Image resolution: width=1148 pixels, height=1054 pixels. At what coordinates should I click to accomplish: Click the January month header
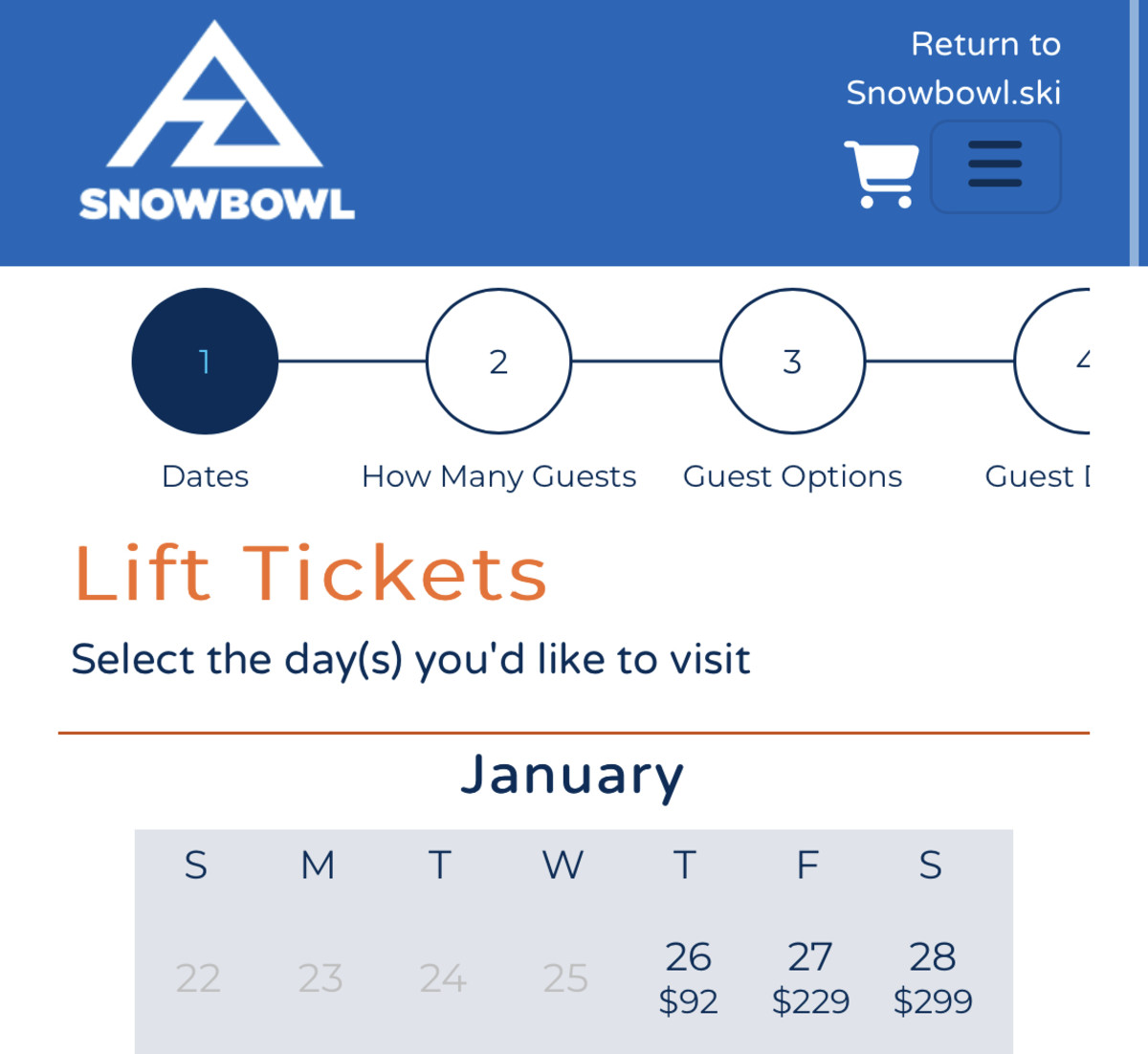(x=572, y=775)
